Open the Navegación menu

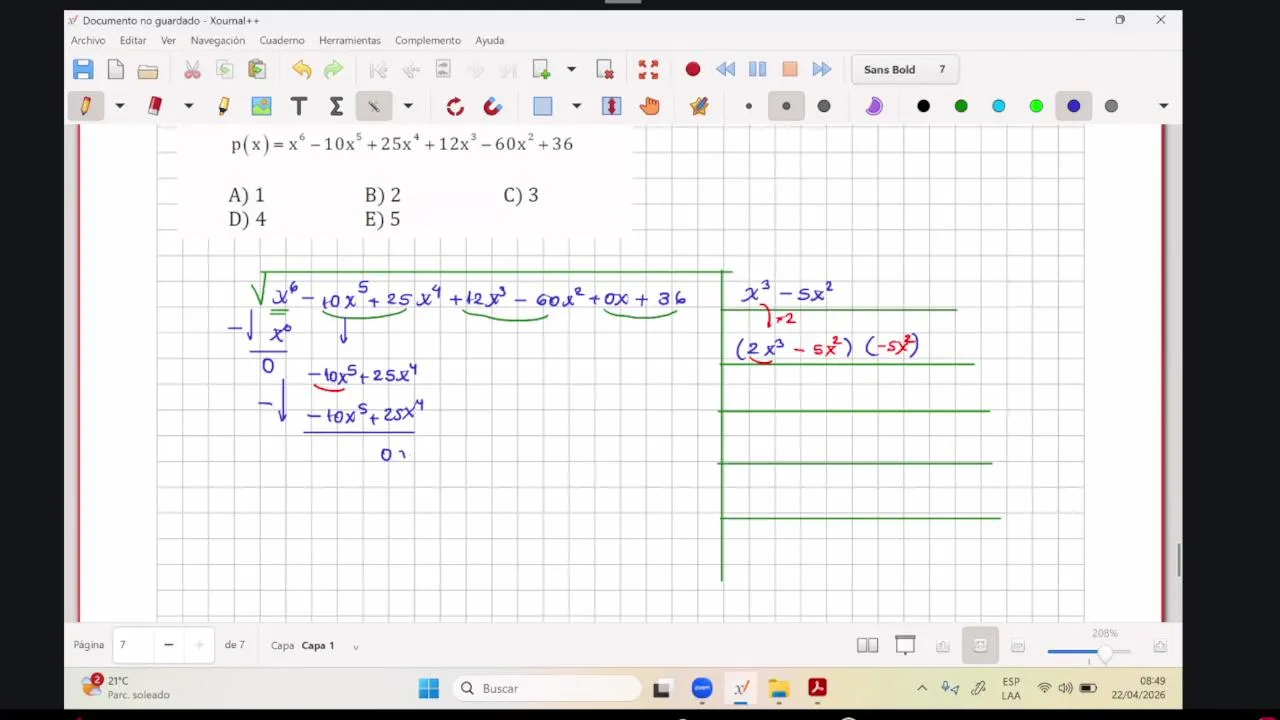pyautogui.click(x=218, y=40)
